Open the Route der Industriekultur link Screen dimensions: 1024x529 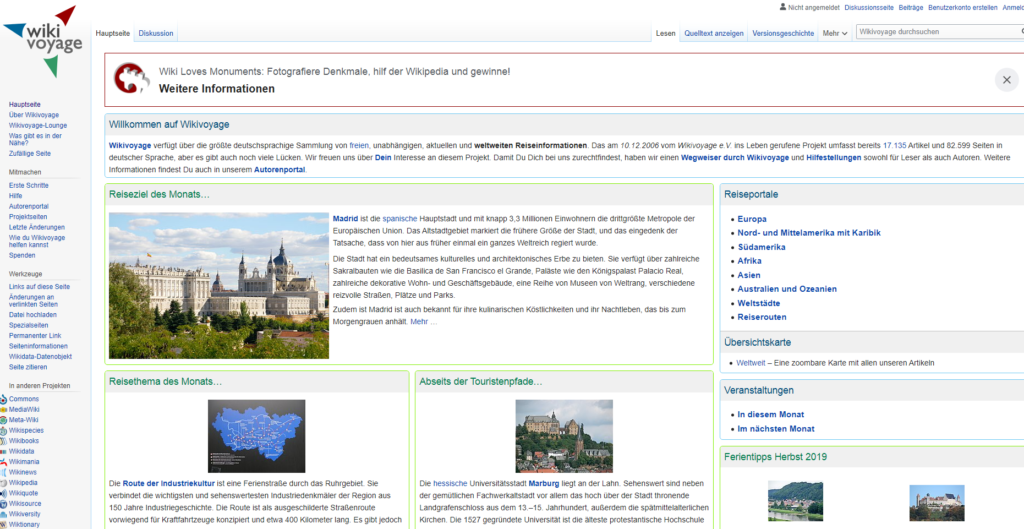(168, 484)
